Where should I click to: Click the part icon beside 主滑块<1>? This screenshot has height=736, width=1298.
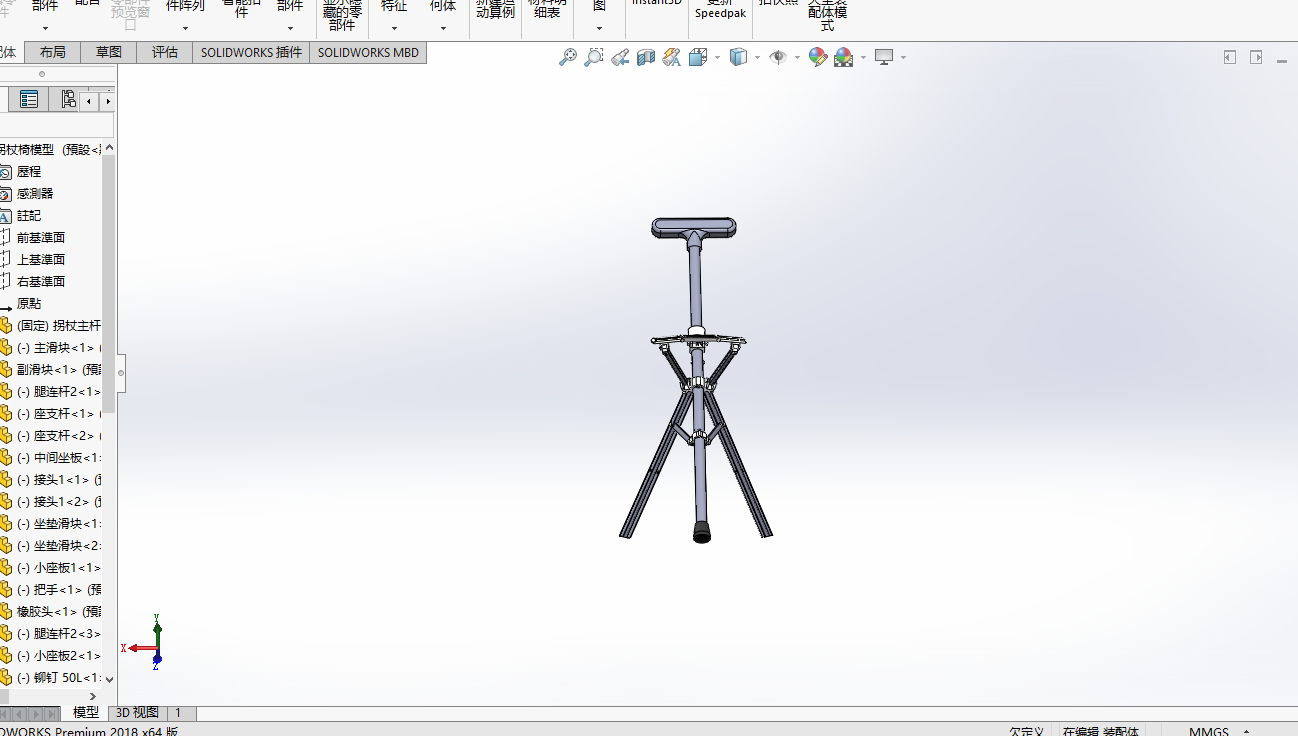pyautogui.click(x=6, y=348)
